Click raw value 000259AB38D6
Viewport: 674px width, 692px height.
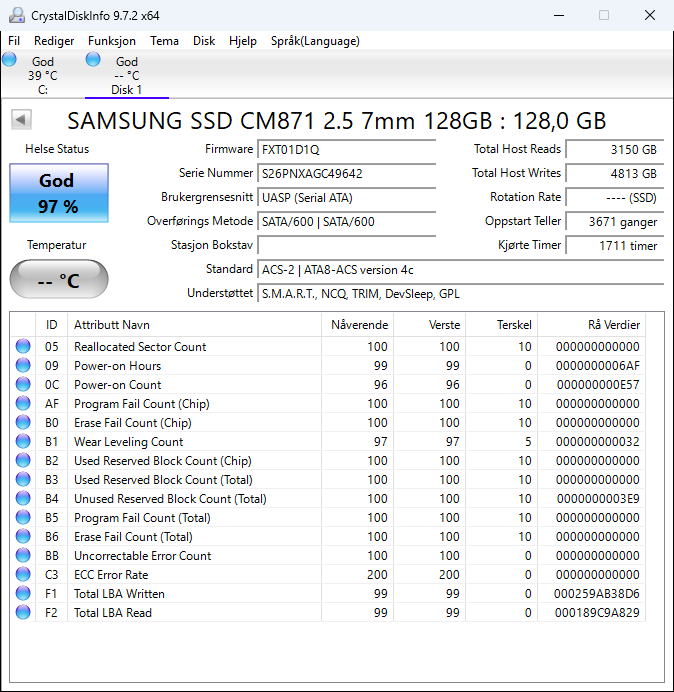tap(597, 594)
